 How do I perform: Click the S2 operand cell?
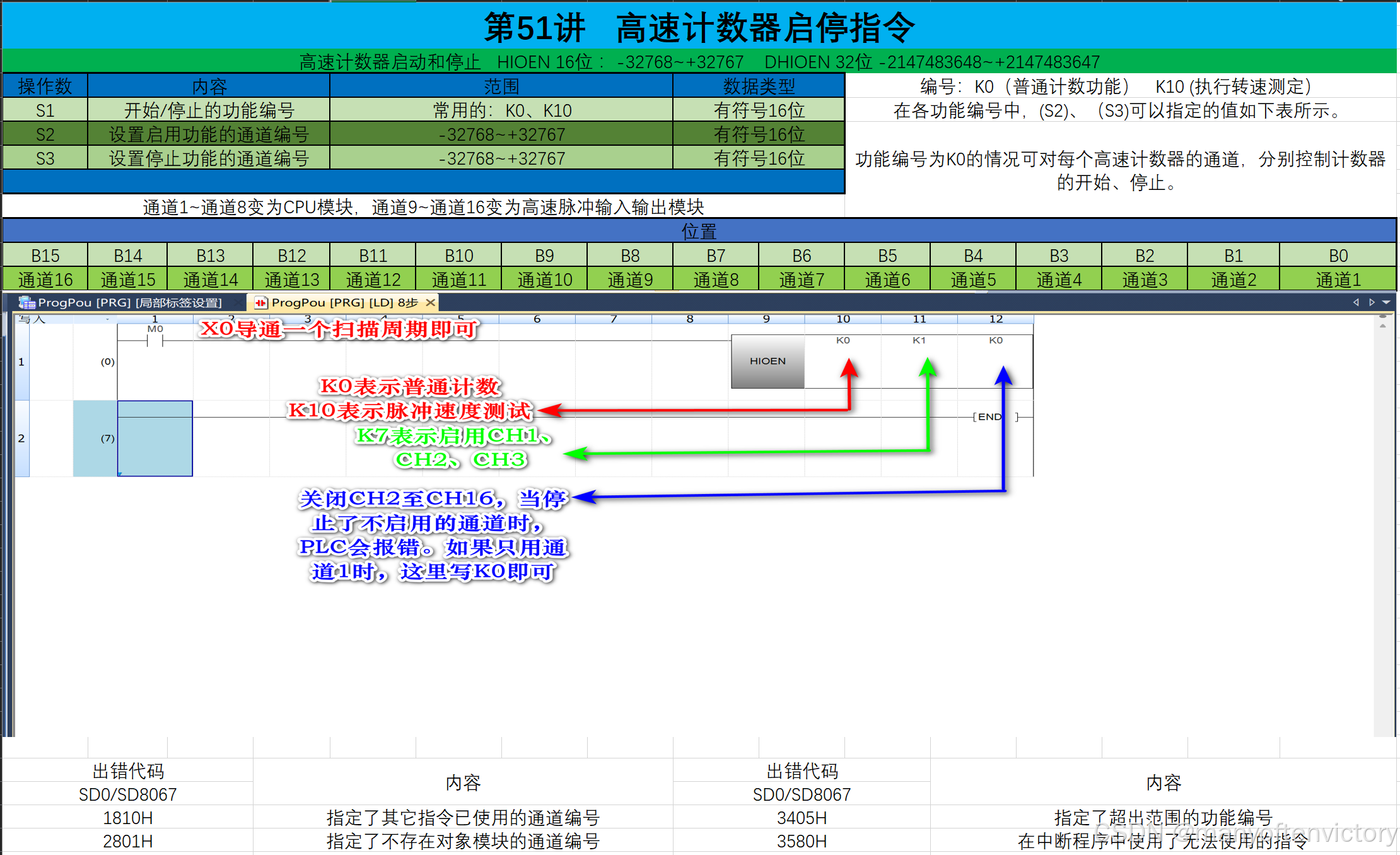pos(45,134)
